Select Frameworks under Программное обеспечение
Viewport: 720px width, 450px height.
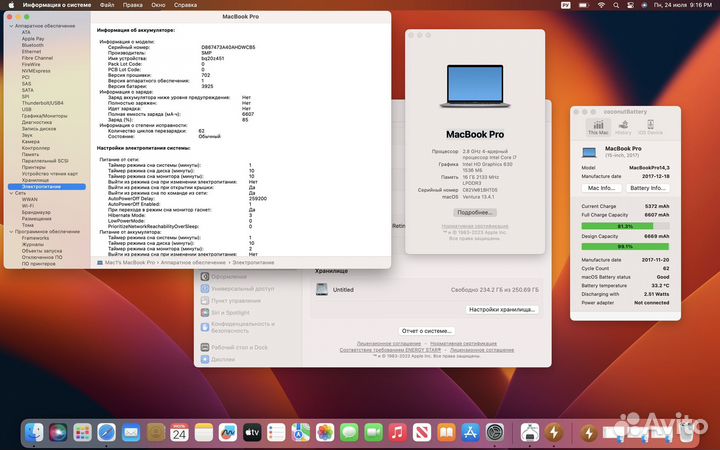[35, 238]
